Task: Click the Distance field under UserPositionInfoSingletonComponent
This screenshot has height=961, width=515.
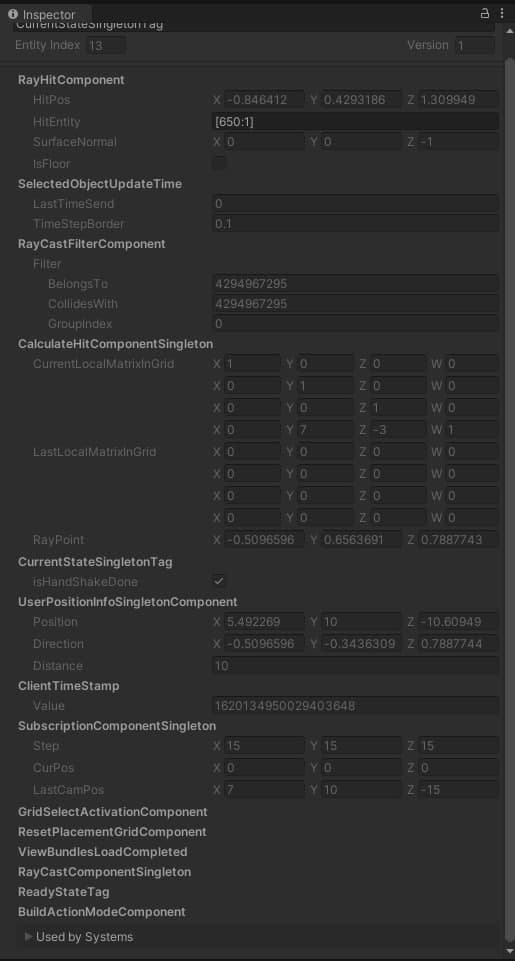Action: (x=355, y=665)
